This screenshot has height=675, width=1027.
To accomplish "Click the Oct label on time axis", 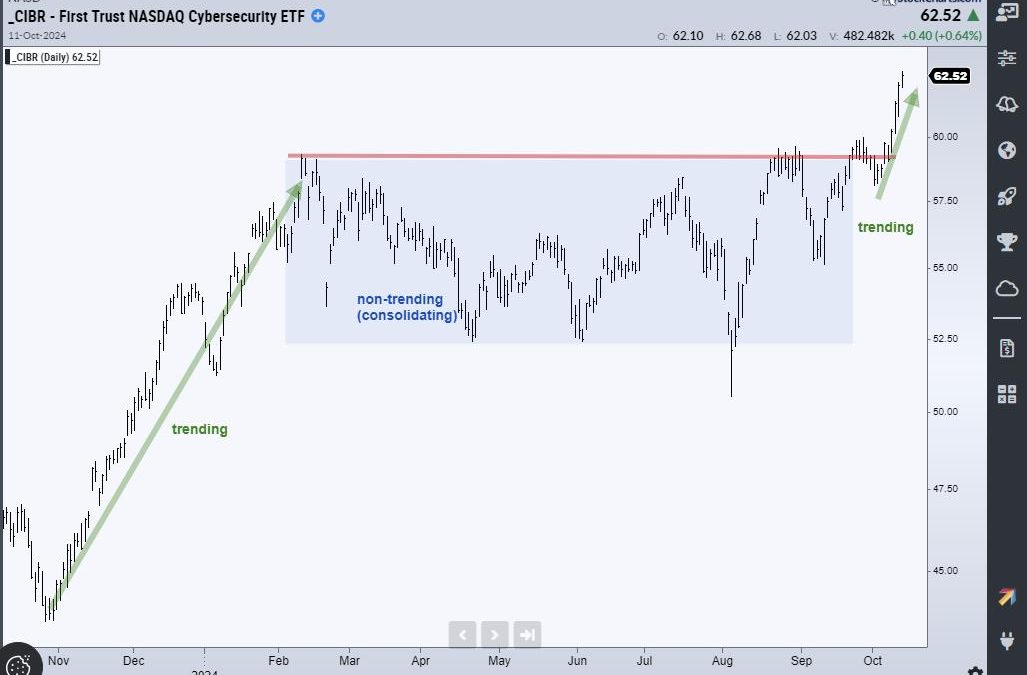I will coord(872,660).
